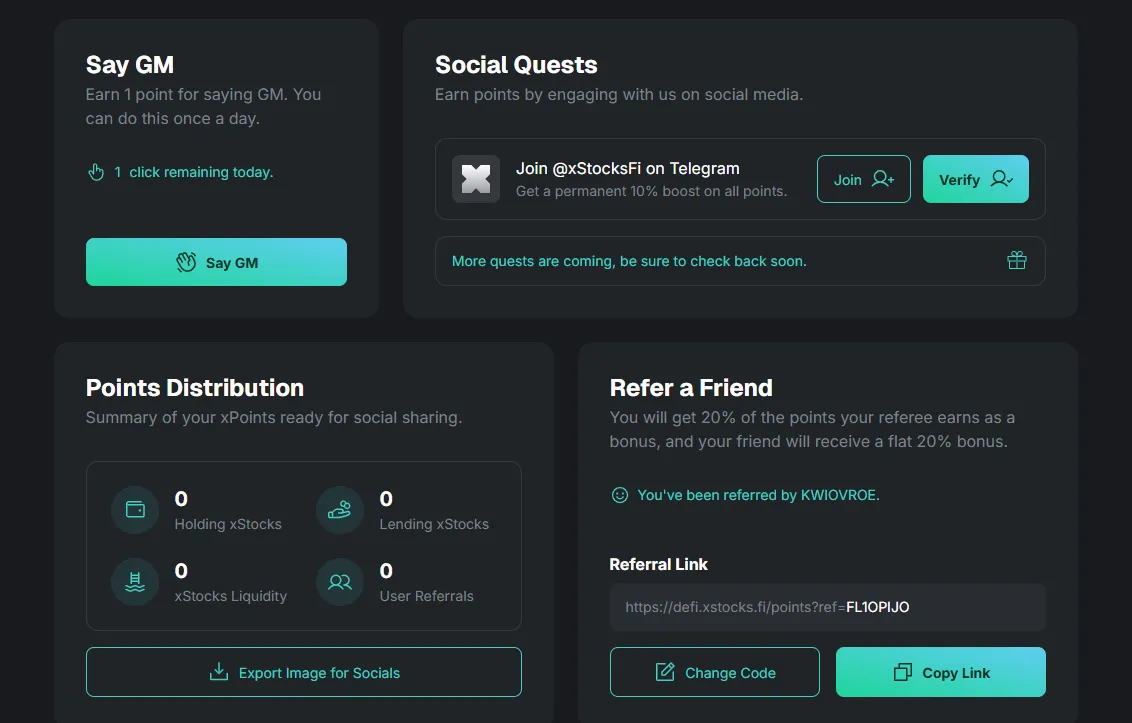Click the hand-coin icon for Lending xStocks
The width and height of the screenshot is (1132, 723).
click(340, 510)
